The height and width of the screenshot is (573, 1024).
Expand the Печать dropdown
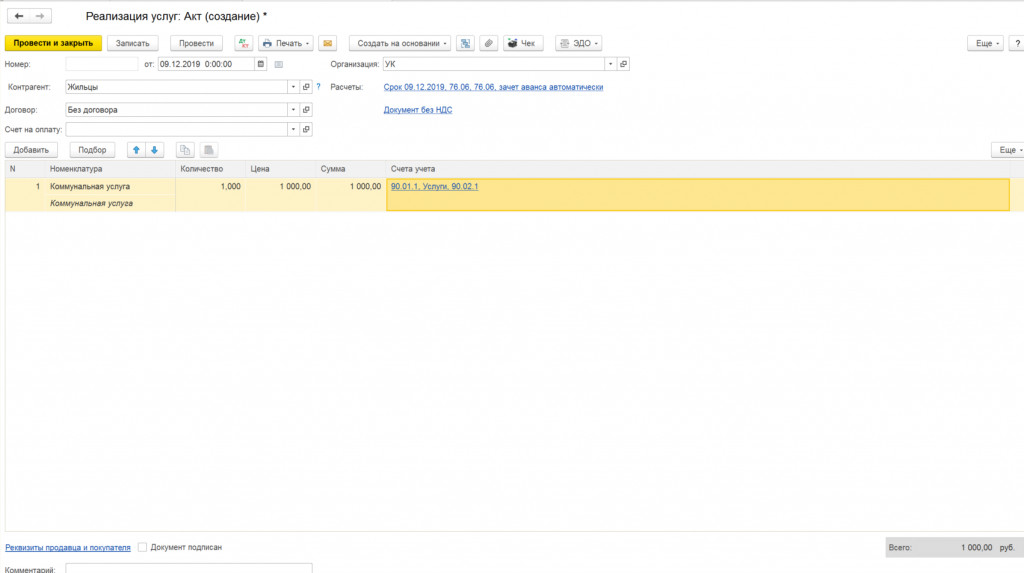(285, 43)
